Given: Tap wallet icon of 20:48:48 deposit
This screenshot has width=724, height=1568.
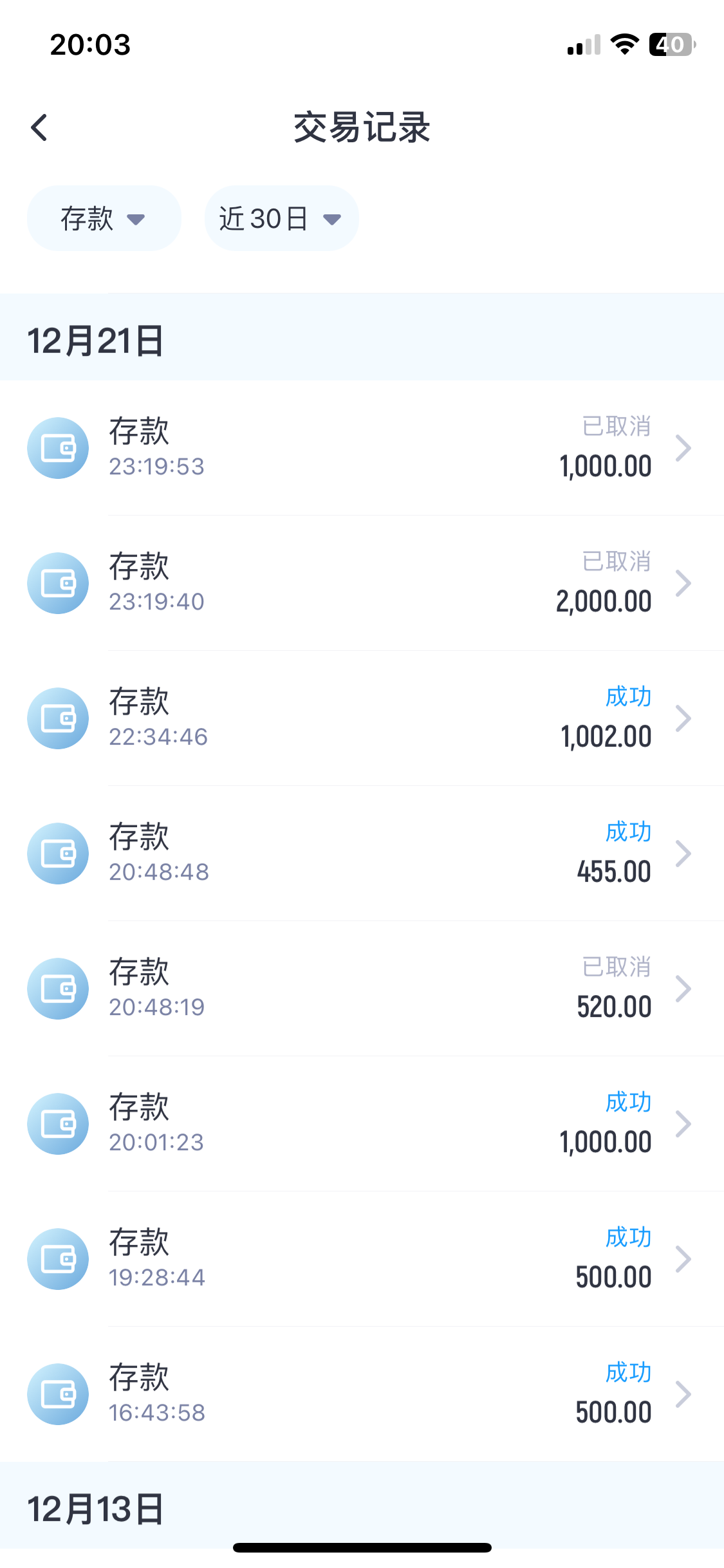Looking at the screenshot, I should tap(58, 854).
